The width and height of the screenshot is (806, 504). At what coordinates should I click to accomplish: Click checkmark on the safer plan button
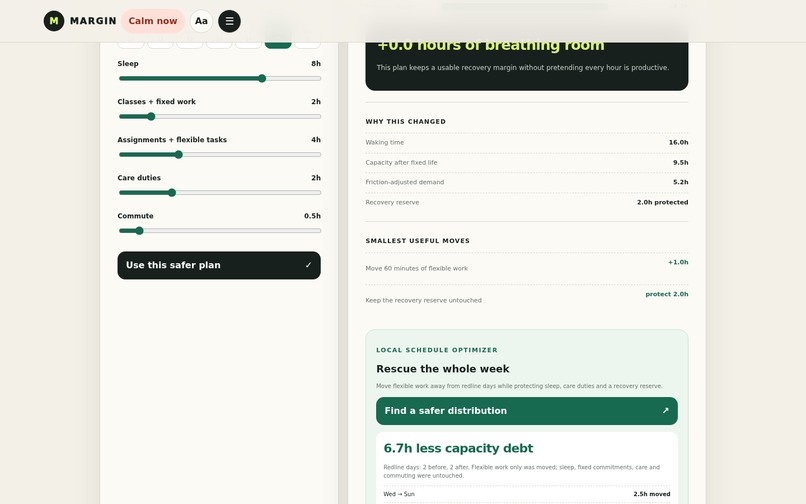tap(308, 265)
